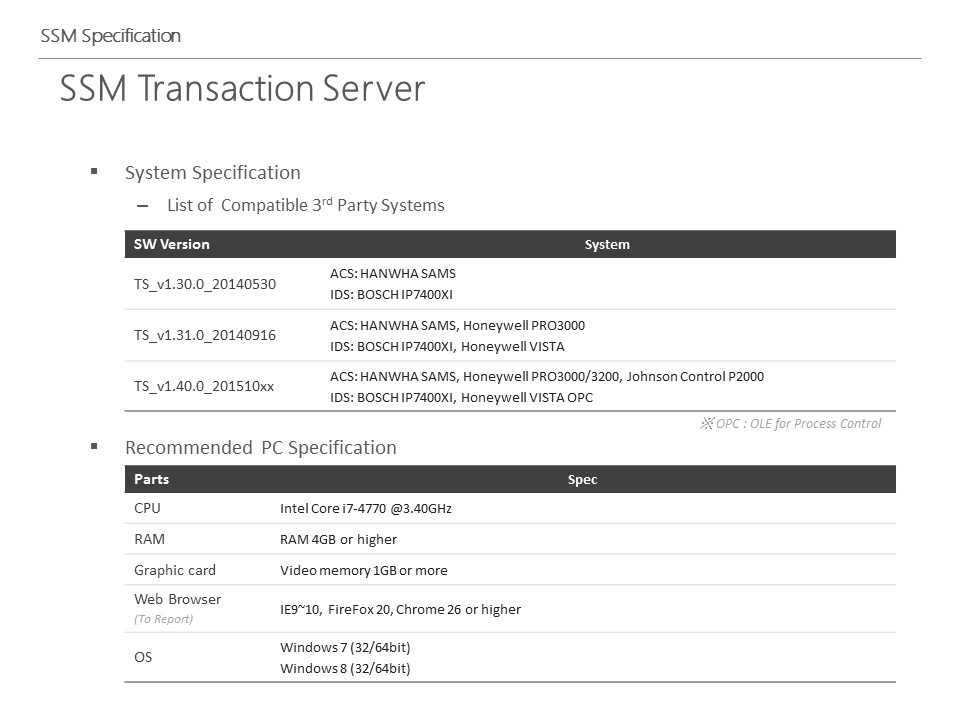Click 'IDS: BOSCH IP7400XI, Honeywell VISTA OPC' line
This screenshot has width=960, height=720.
pos(462,397)
